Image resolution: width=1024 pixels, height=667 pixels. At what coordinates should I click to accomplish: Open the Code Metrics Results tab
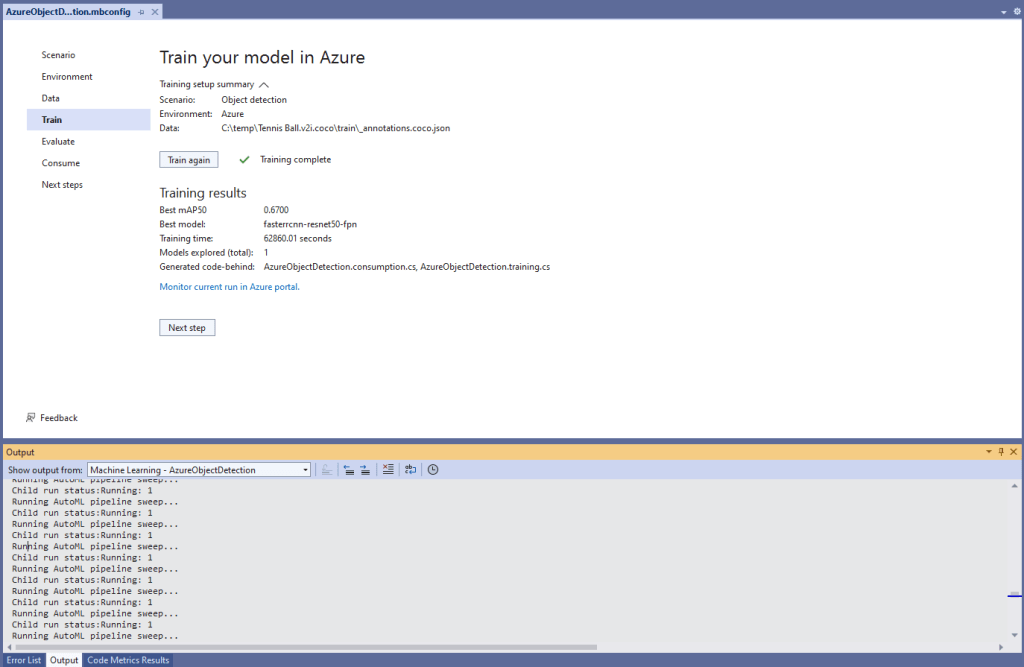coord(127,660)
